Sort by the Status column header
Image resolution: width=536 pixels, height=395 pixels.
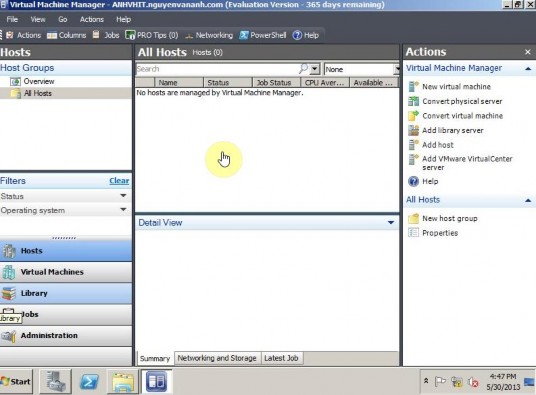point(228,83)
